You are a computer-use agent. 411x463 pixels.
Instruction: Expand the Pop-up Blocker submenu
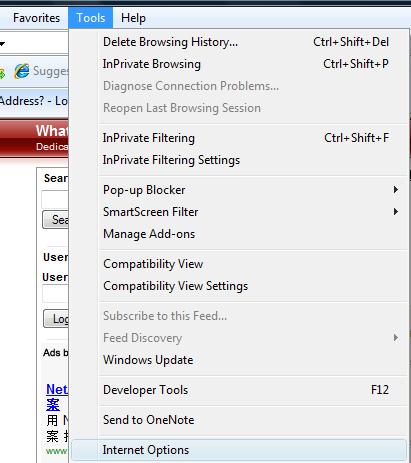(239, 190)
